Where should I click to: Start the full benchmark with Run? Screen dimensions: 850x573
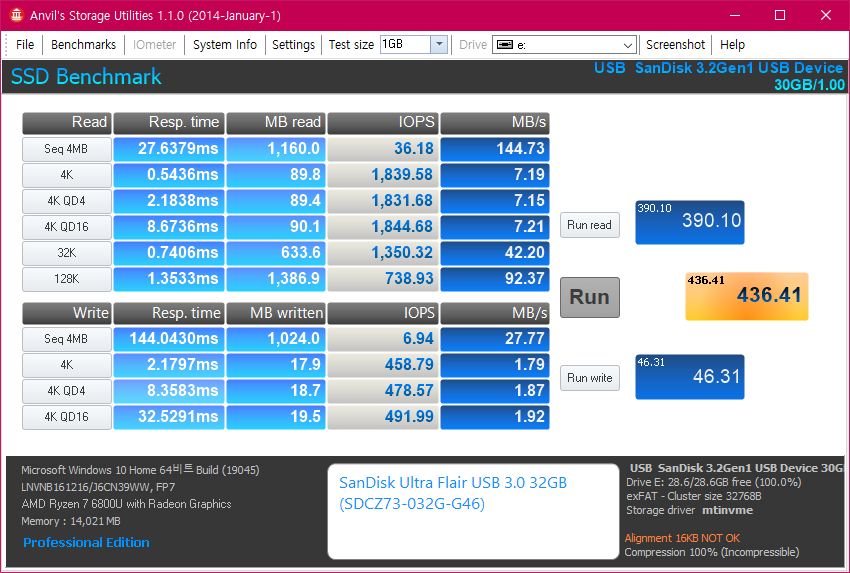pos(589,297)
